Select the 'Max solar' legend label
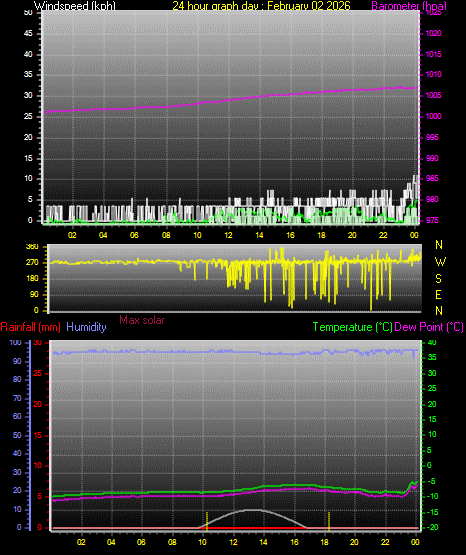Image resolution: width=466 pixels, height=555 pixels. tap(142, 320)
